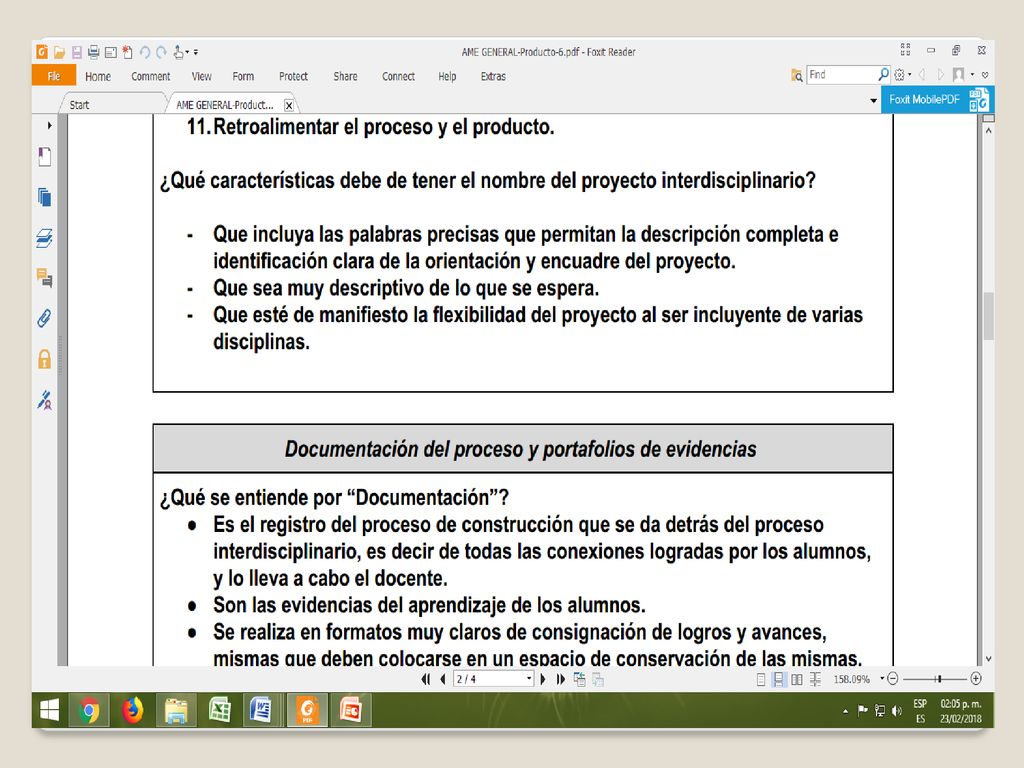1024x768 pixels.
Task: Open the Digital Signatures panel
Action: [44, 400]
